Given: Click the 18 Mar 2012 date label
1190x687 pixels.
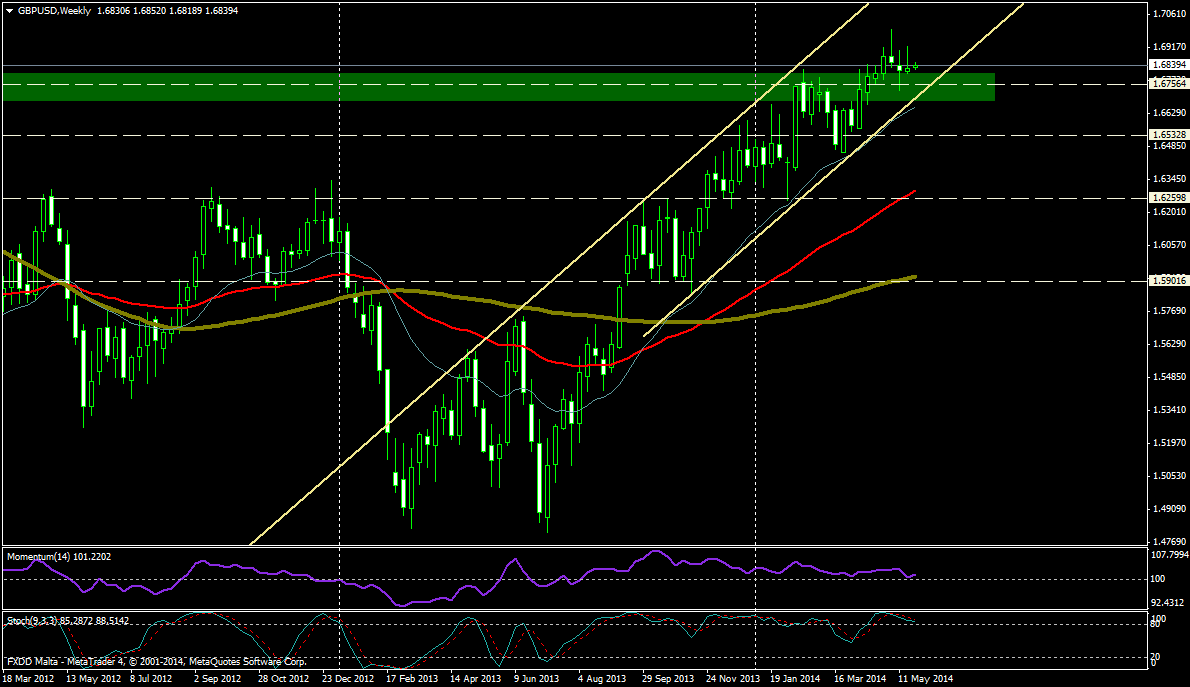Looking at the screenshot, I should coord(28,678).
